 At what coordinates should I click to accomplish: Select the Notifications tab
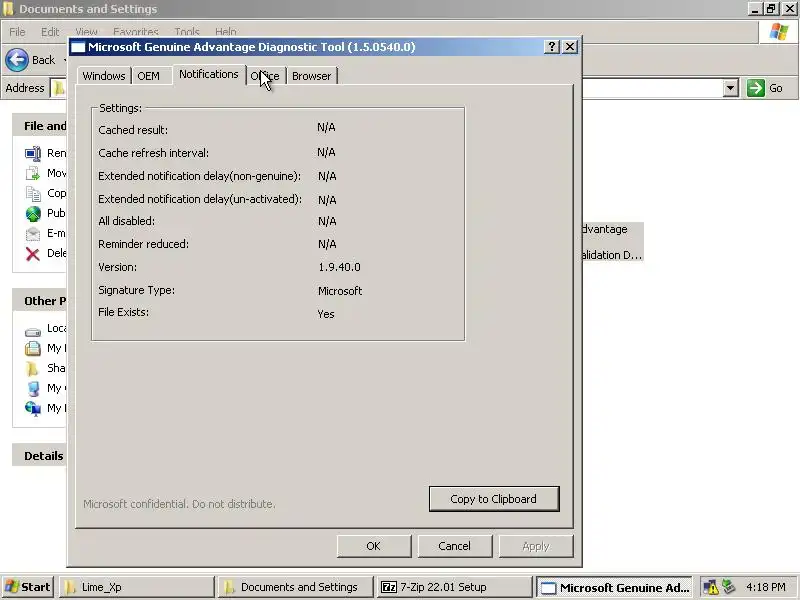tap(209, 74)
